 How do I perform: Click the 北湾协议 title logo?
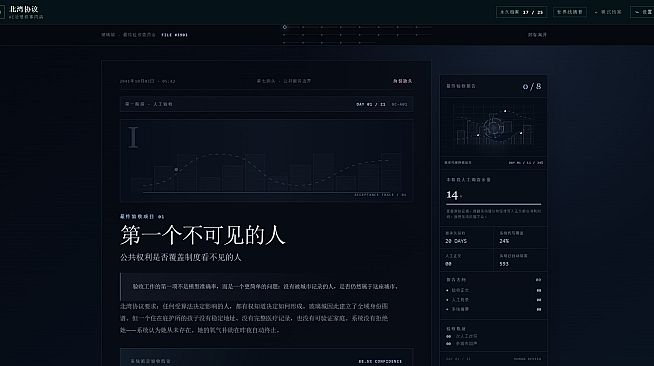tap(24, 9)
